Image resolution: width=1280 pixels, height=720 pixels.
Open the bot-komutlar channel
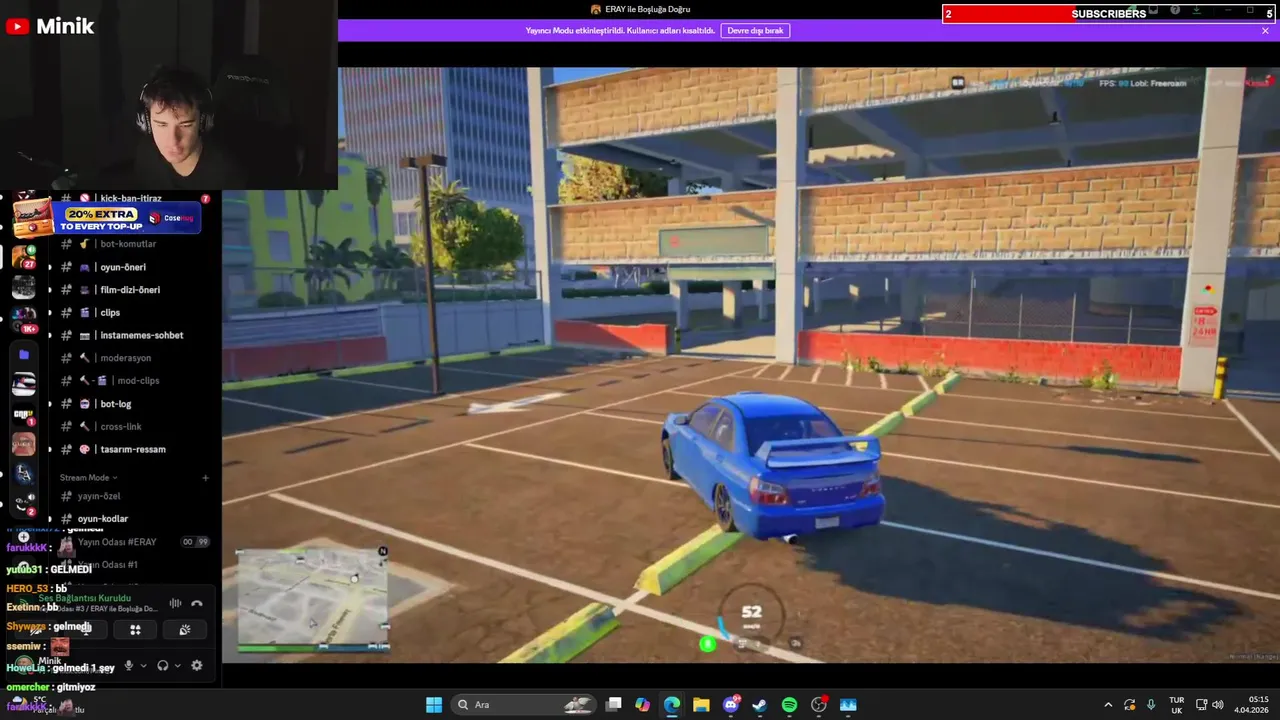click(x=128, y=244)
